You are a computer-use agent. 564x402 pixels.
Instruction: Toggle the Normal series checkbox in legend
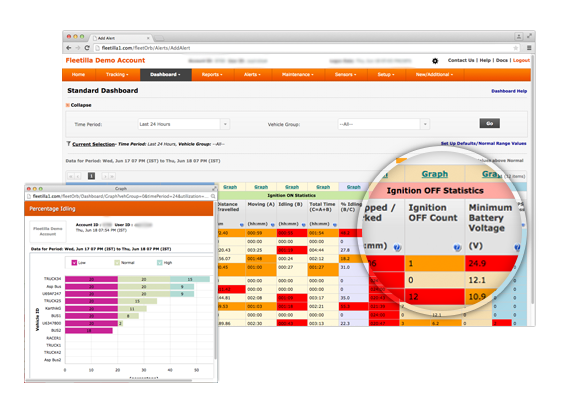click(117, 262)
